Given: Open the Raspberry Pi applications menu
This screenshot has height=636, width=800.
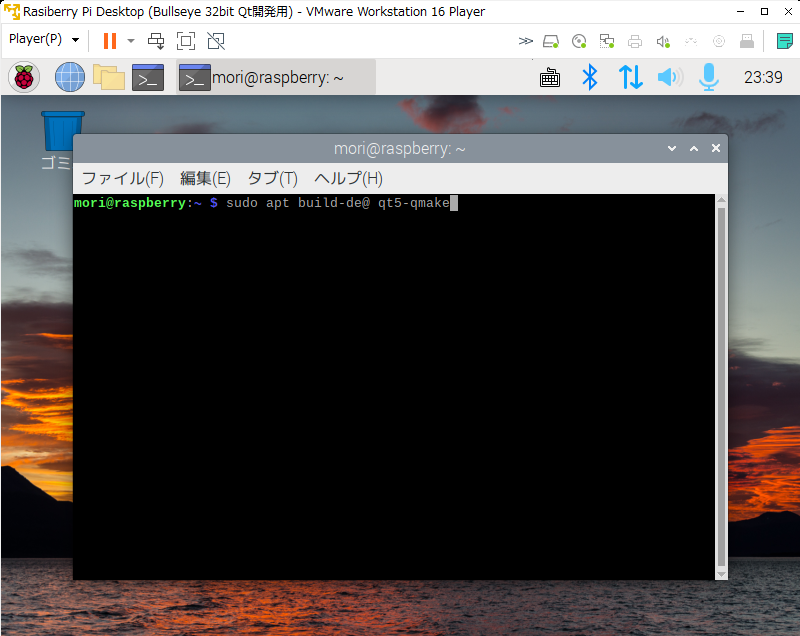Looking at the screenshot, I should pos(24,78).
